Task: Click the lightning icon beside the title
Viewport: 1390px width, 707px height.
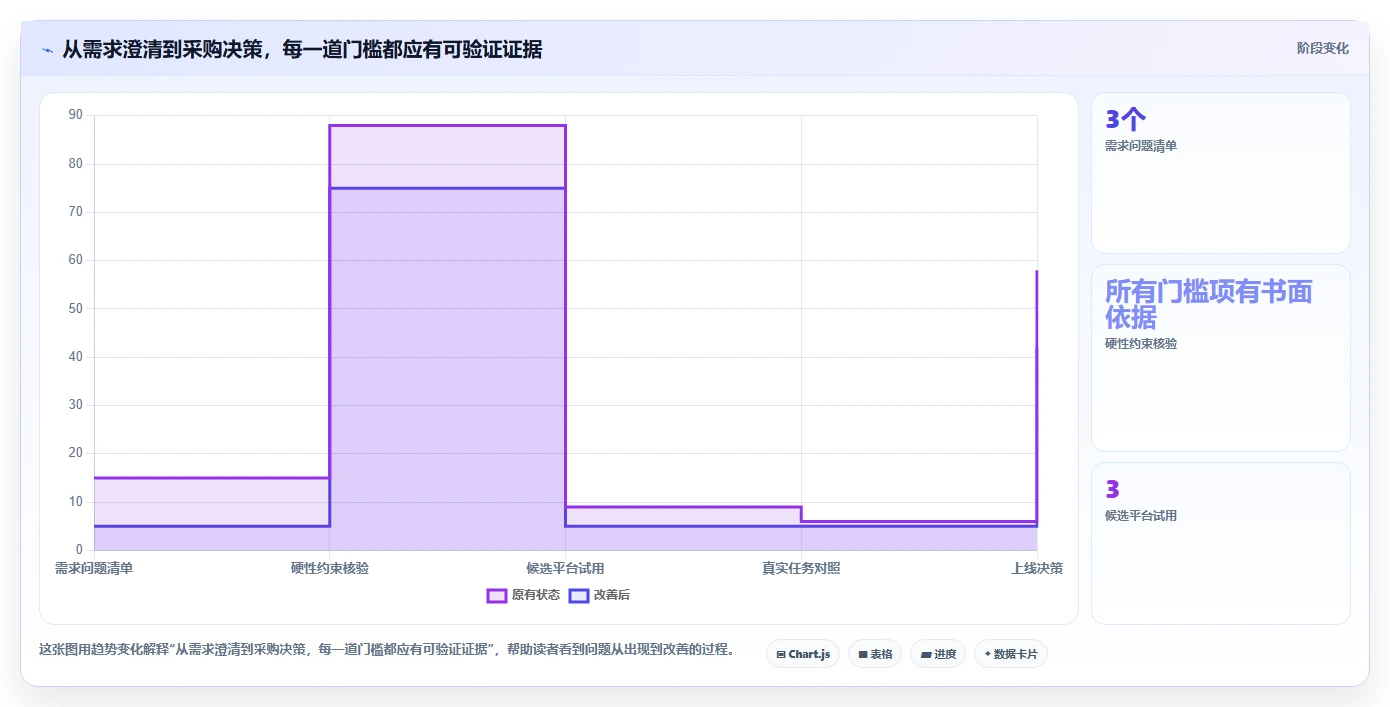Action: [x=47, y=49]
